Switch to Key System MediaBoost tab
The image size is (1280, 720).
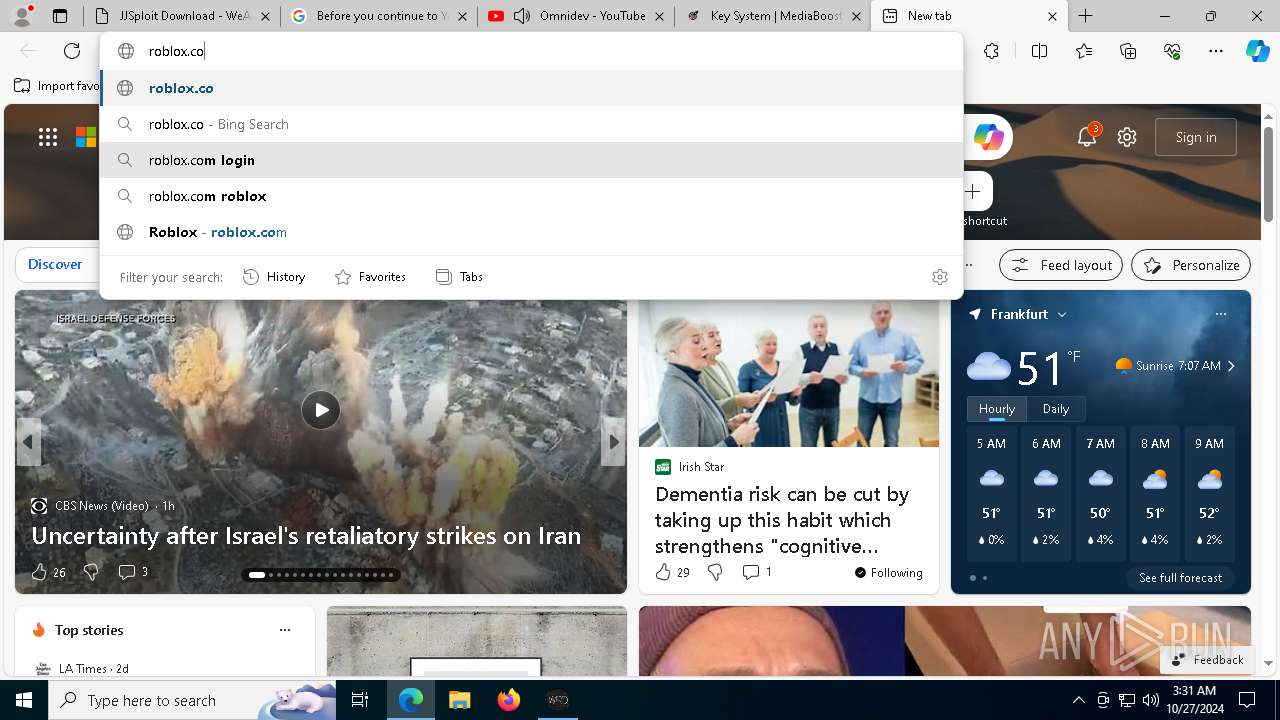click(772, 16)
